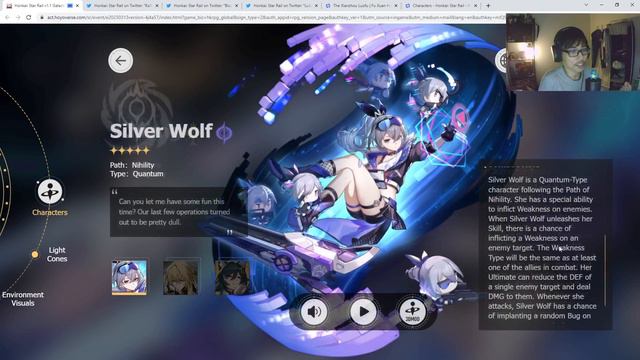Open the 3D model viewer button

tap(412, 311)
